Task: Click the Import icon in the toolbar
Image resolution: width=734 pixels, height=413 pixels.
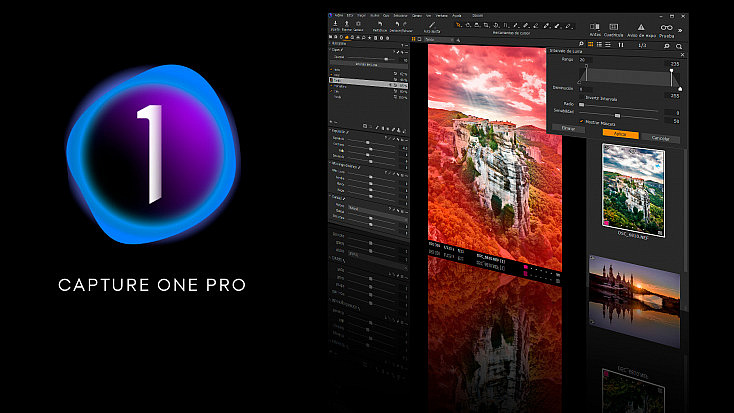Action: 335,23
